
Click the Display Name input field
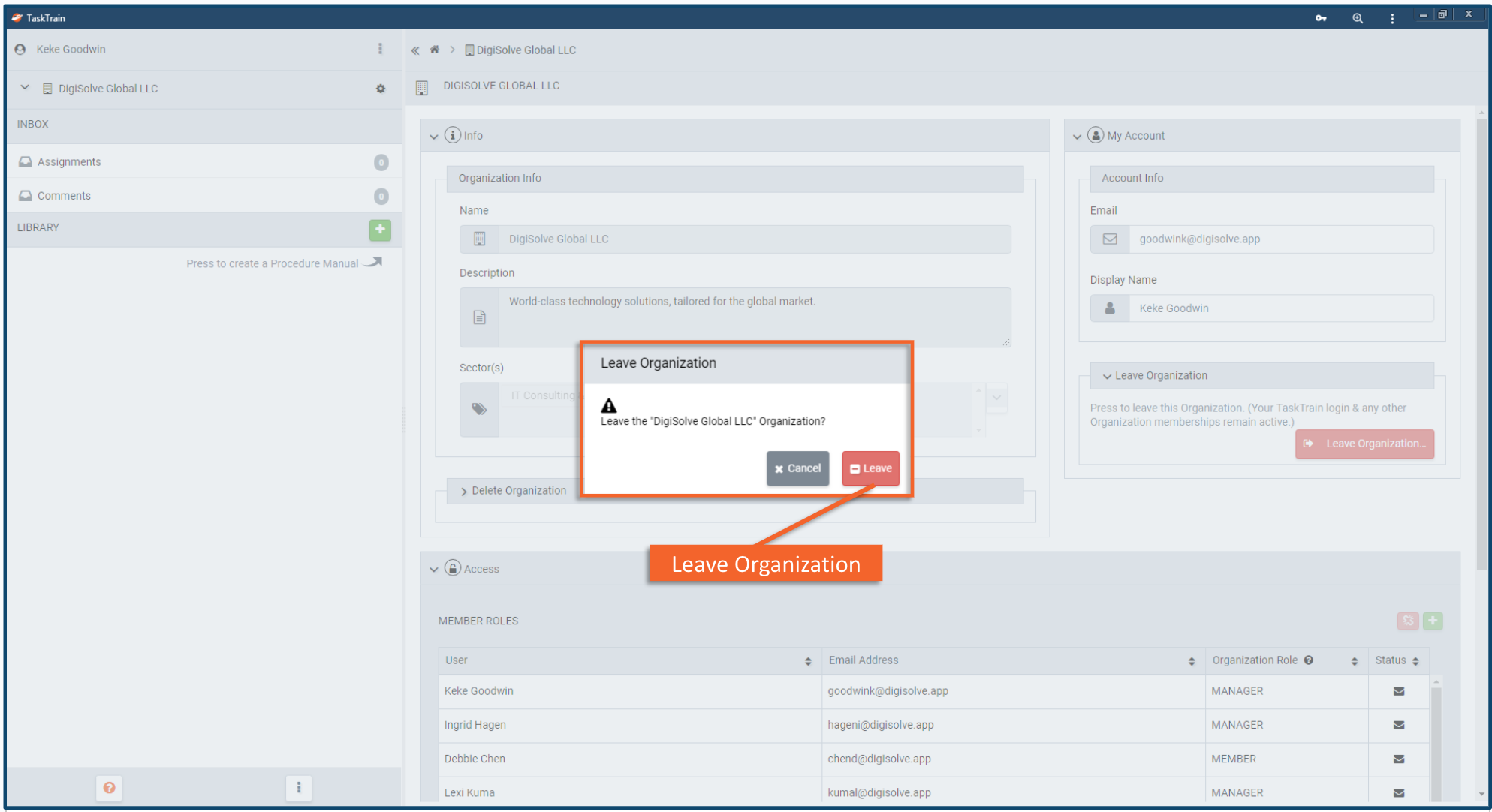(x=1280, y=308)
